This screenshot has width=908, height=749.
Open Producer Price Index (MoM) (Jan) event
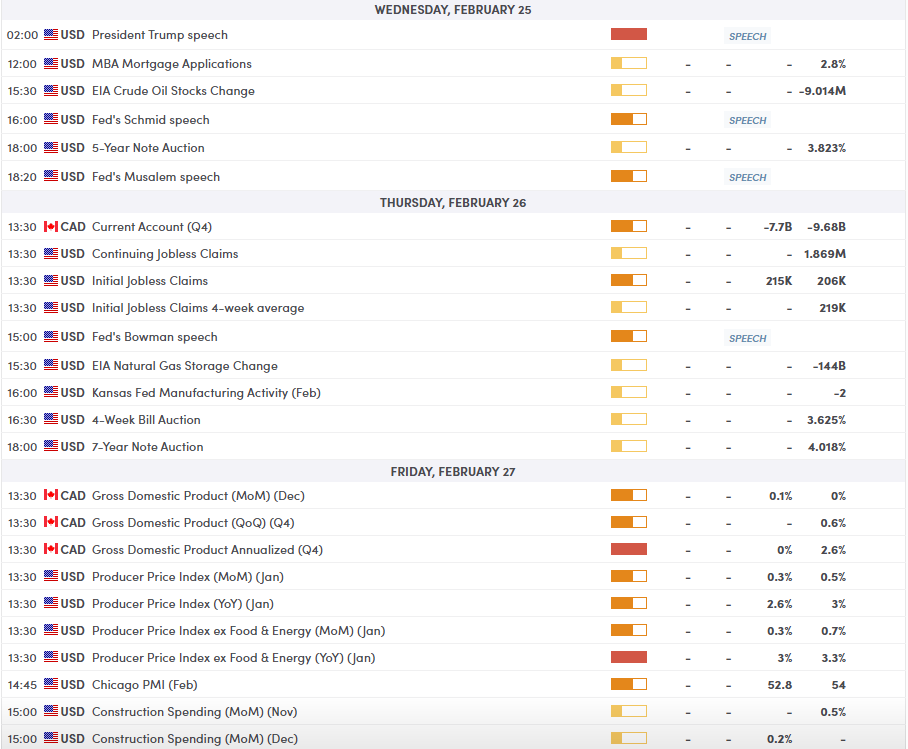tap(188, 577)
